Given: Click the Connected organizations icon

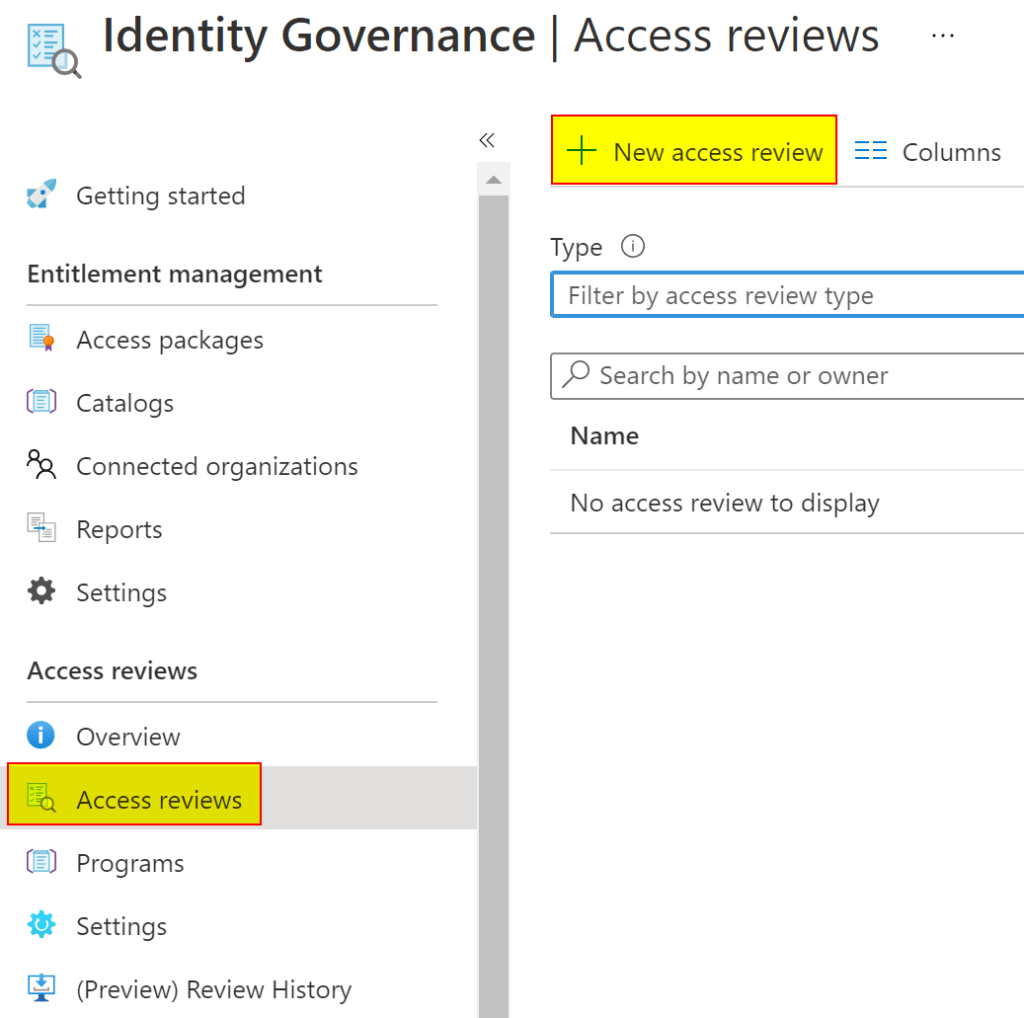Looking at the screenshot, I should (41, 465).
